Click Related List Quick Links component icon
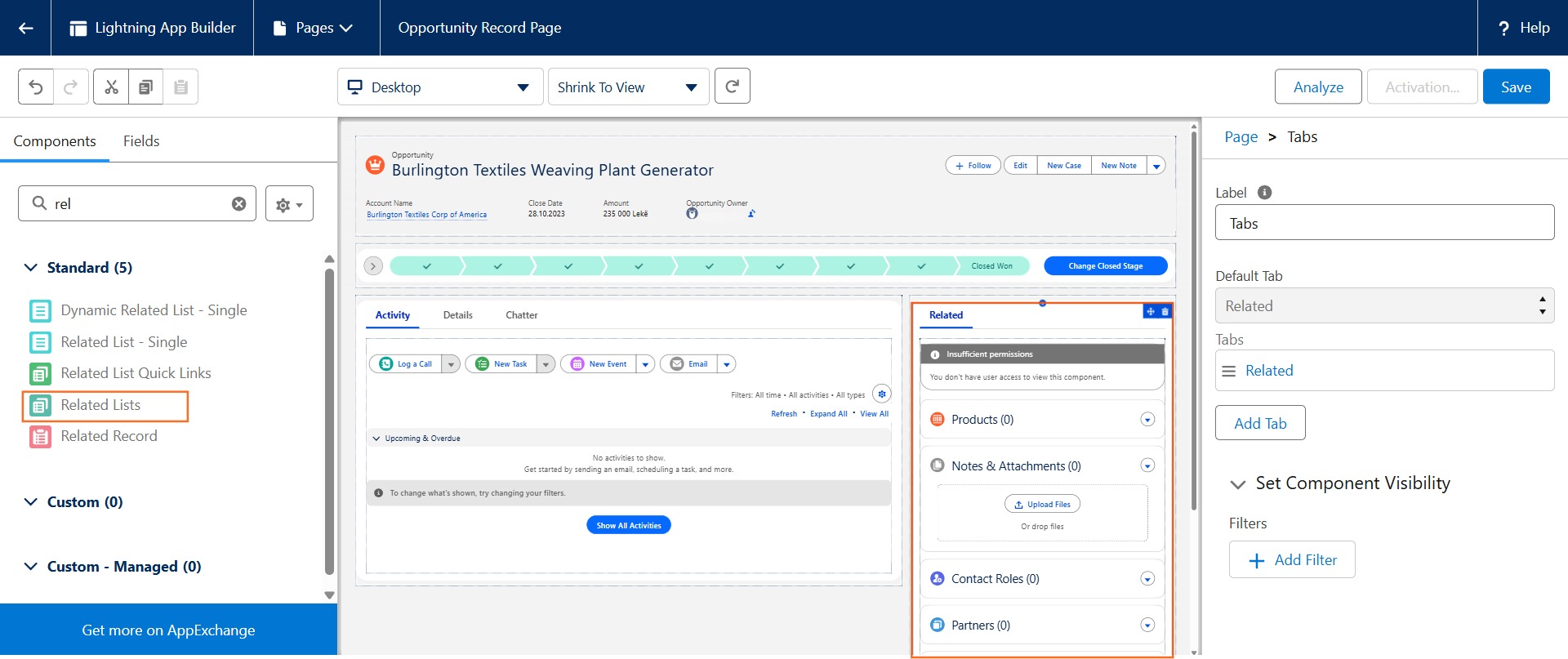This screenshot has width=1568, height=659. (x=40, y=373)
